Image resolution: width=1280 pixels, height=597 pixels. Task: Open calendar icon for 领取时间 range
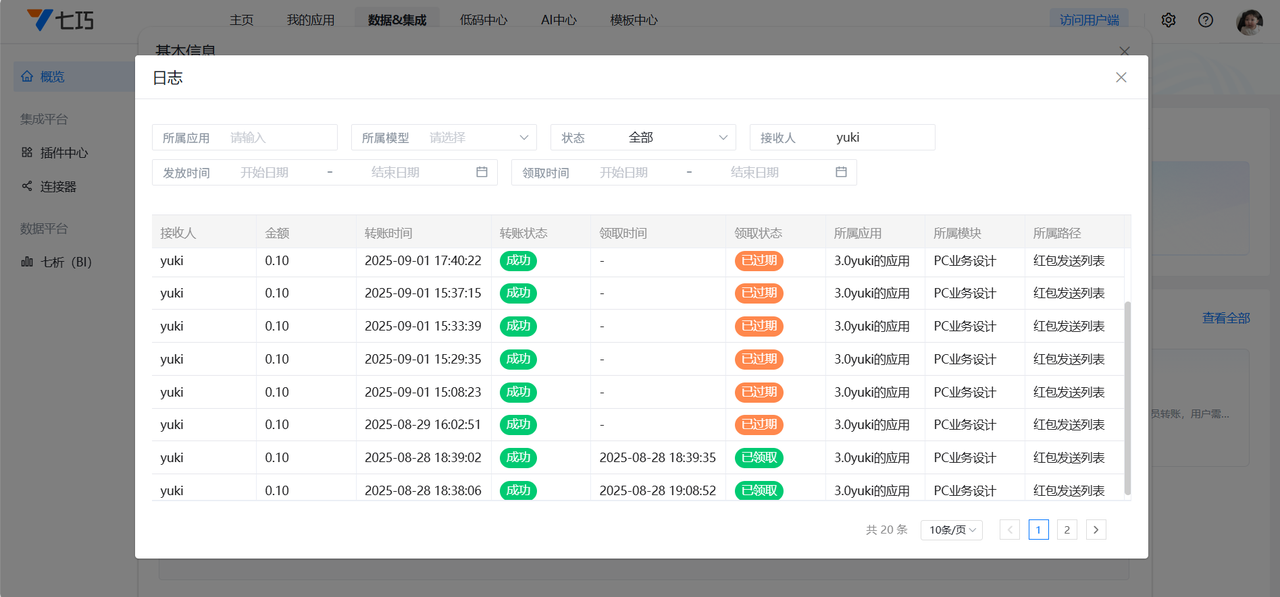tap(841, 172)
